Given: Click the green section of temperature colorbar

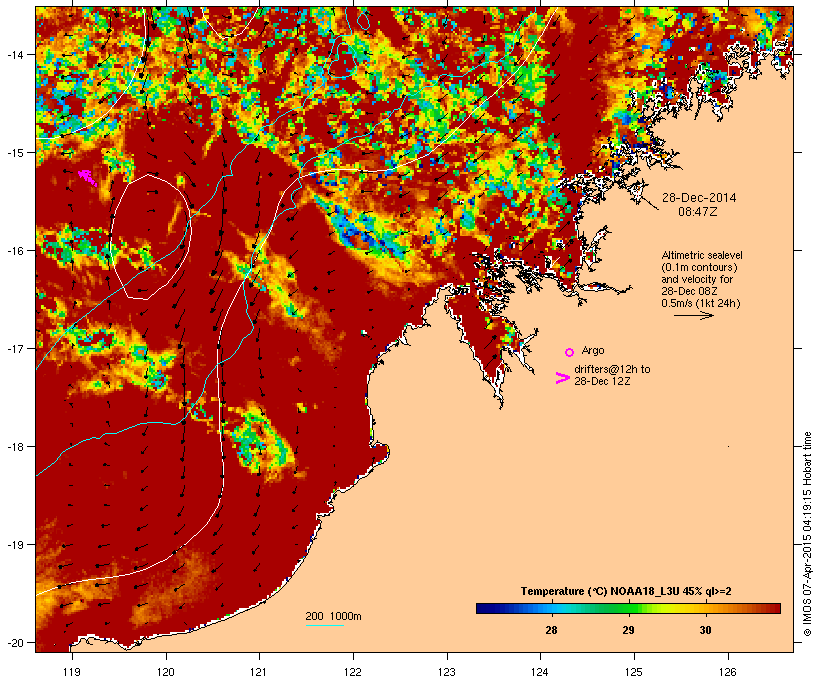Looking at the screenshot, I should (x=628, y=608).
